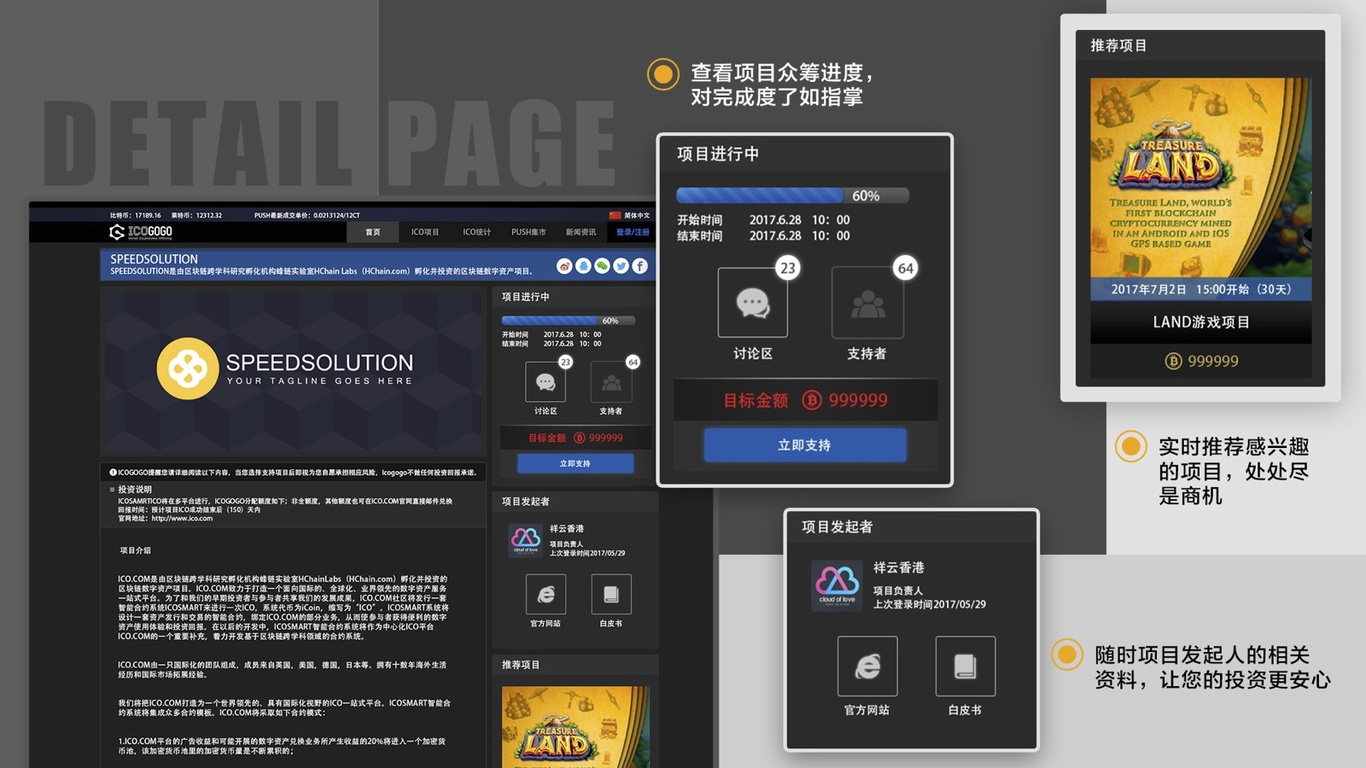Share via the Facebook icon
This screenshot has width=1366, height=768.
point(640,266)
